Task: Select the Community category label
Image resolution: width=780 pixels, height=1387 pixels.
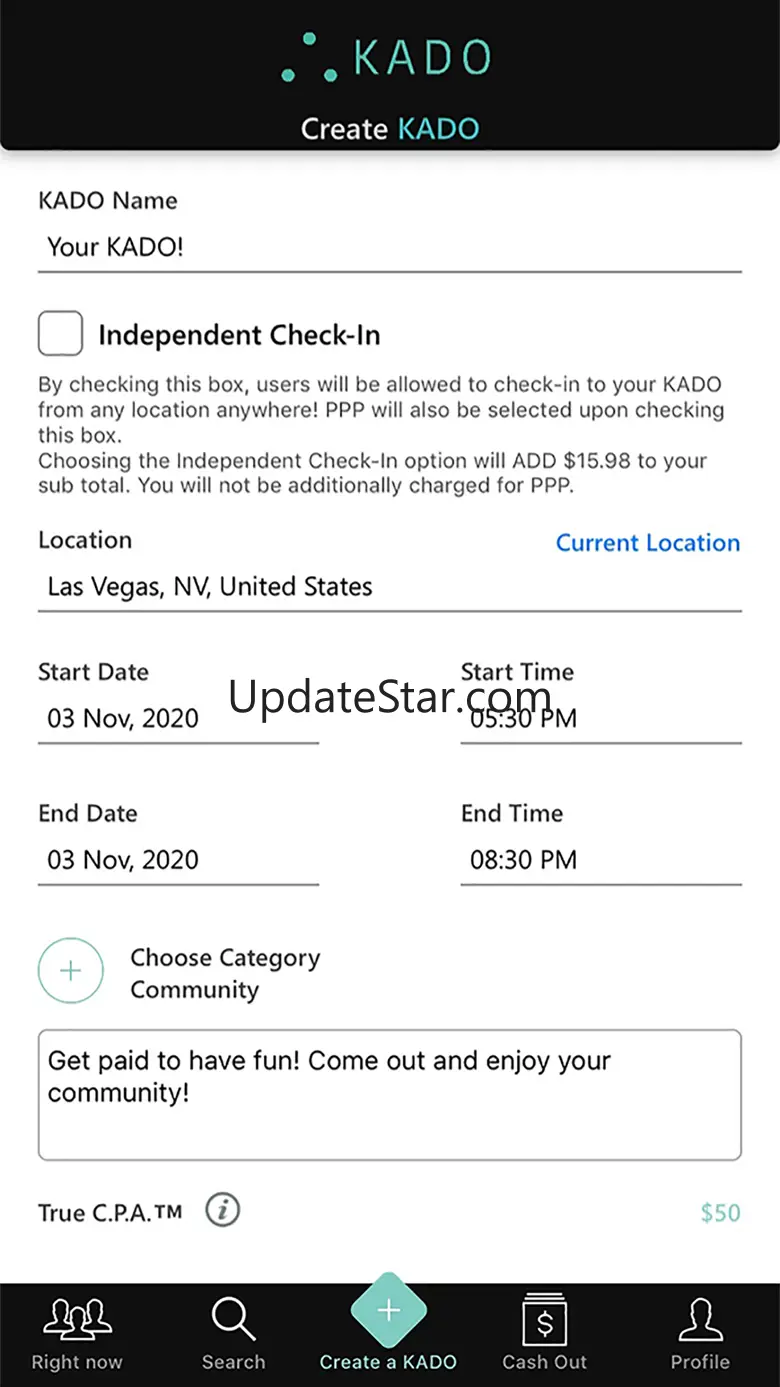Action: (195, 990)
